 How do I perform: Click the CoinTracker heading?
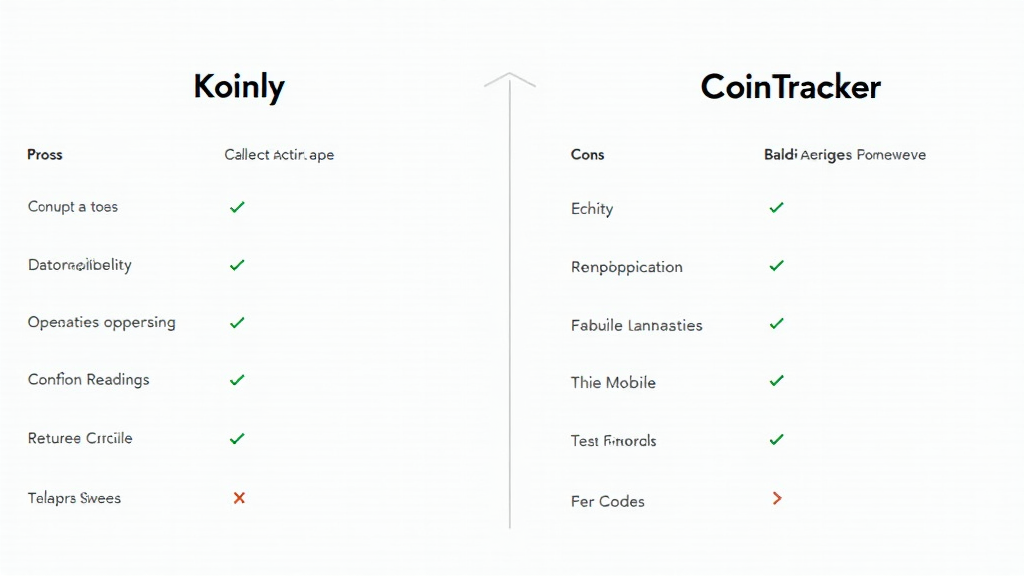tap(790, 87)
